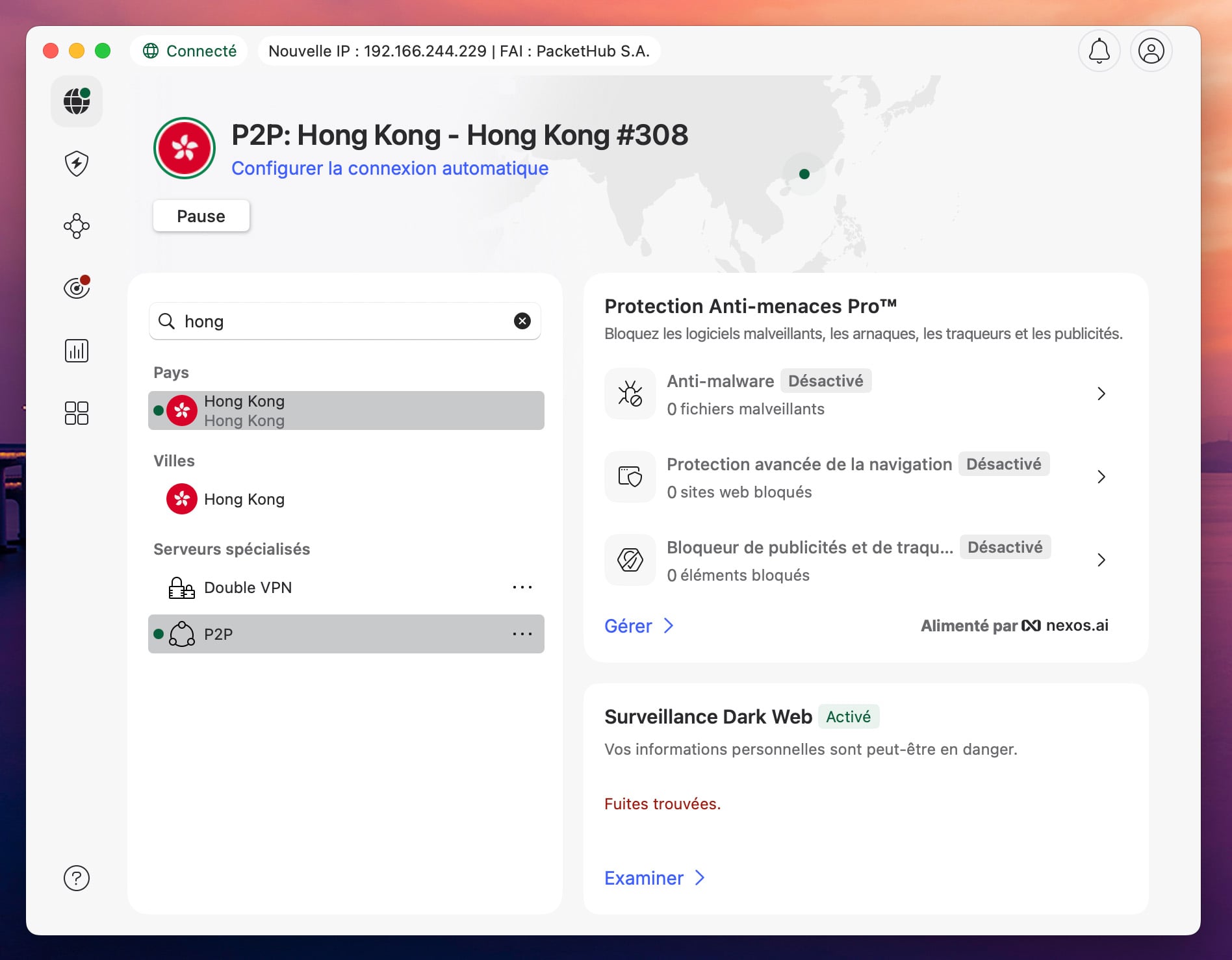Open P2P more options dots
The width and height of the screenshot is (1232, 960).
(x=522, y=634)
